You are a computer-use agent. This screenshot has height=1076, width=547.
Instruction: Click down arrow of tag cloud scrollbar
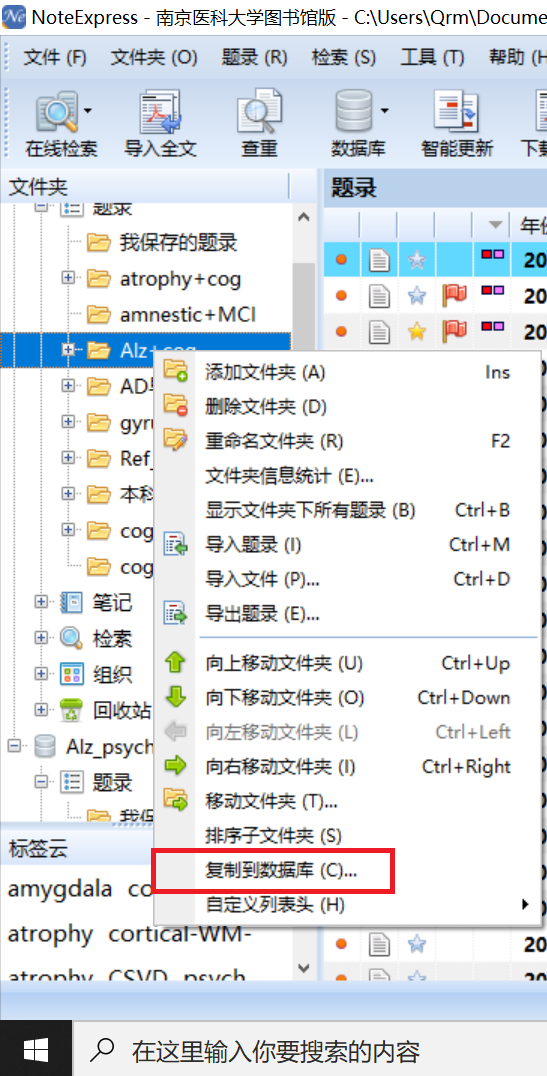click(x=304, y=967)
